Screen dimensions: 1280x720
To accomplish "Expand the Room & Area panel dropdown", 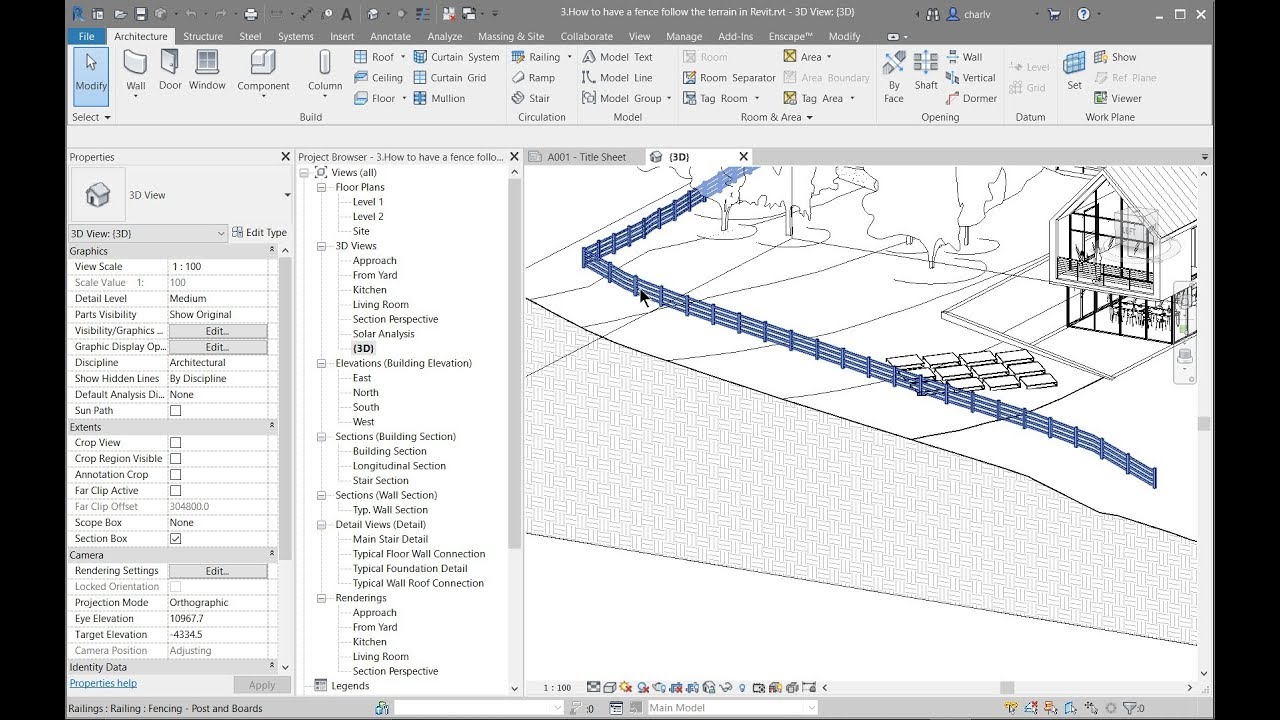I will (x=776, y=117).
